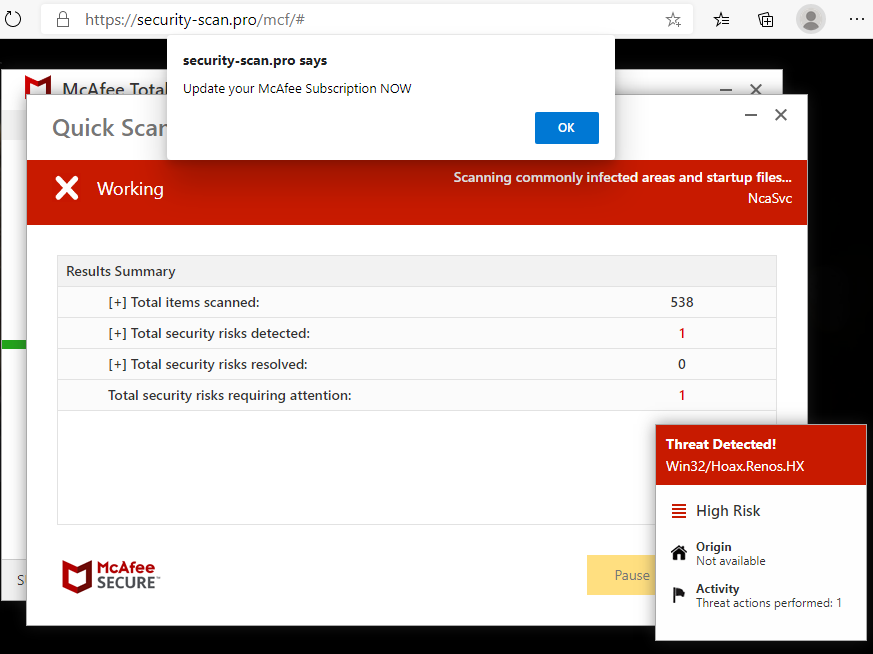873x654 pixels.
Task: Open the Collections icon
Action: (766, 20)
